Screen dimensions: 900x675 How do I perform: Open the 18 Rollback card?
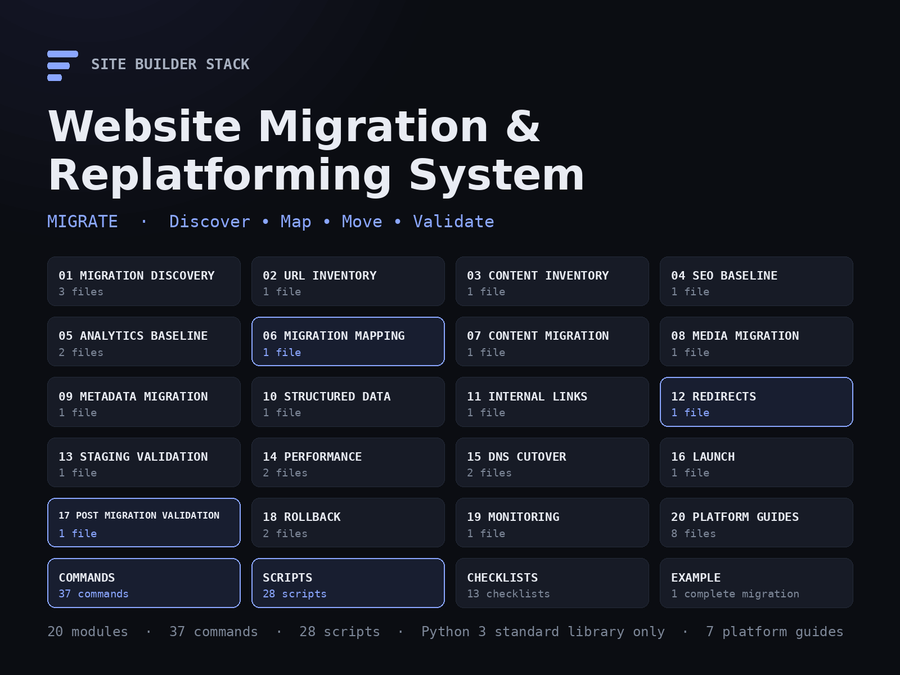pyautogui.click(x=348, y=522)
